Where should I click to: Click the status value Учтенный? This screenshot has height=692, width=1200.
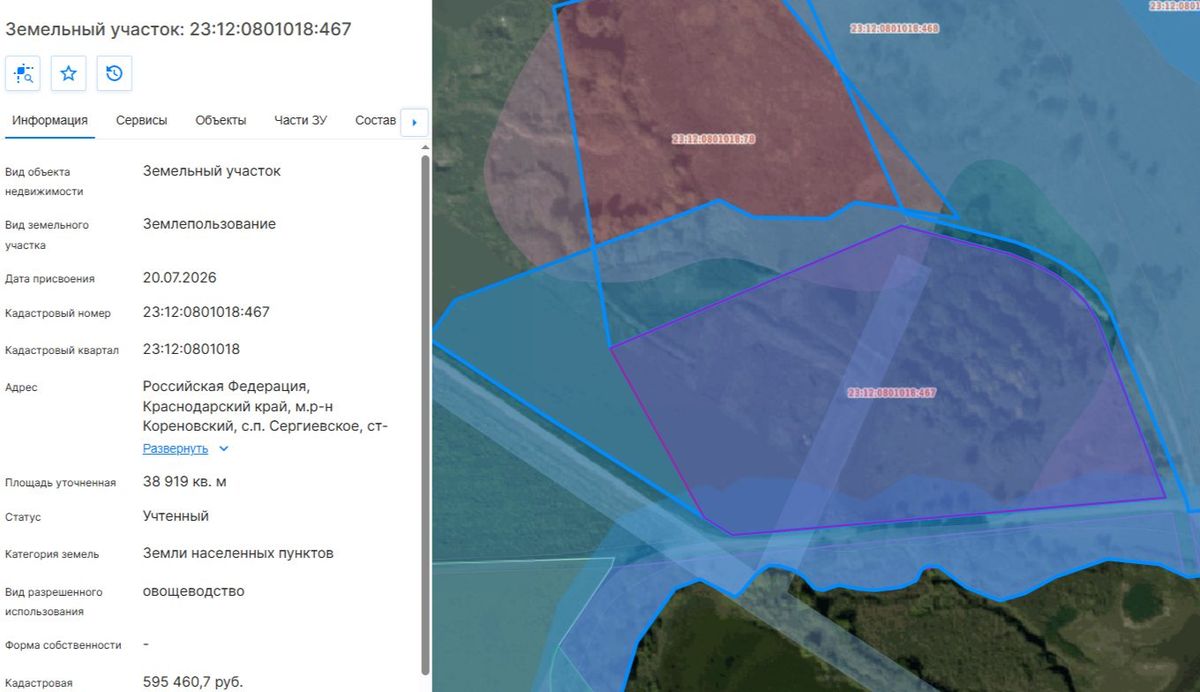tap(176, 516)
